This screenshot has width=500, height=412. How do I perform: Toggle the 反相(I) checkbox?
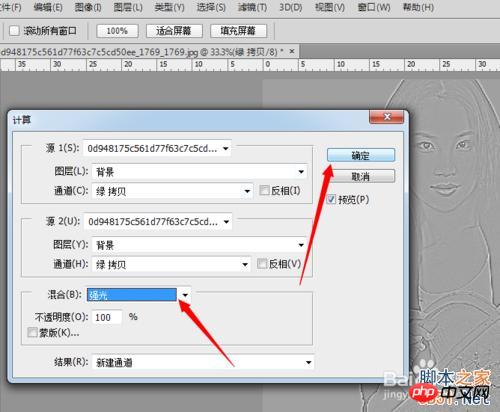coord(264,190)
